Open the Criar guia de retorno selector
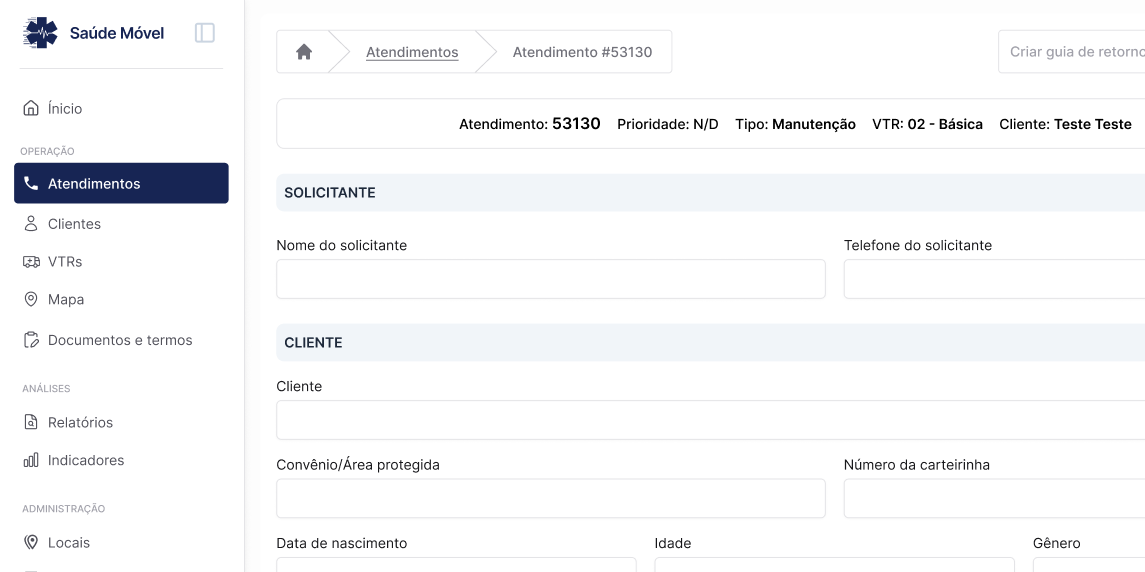This screenshot has height=572, width=1145. [x=1071, y=52]
